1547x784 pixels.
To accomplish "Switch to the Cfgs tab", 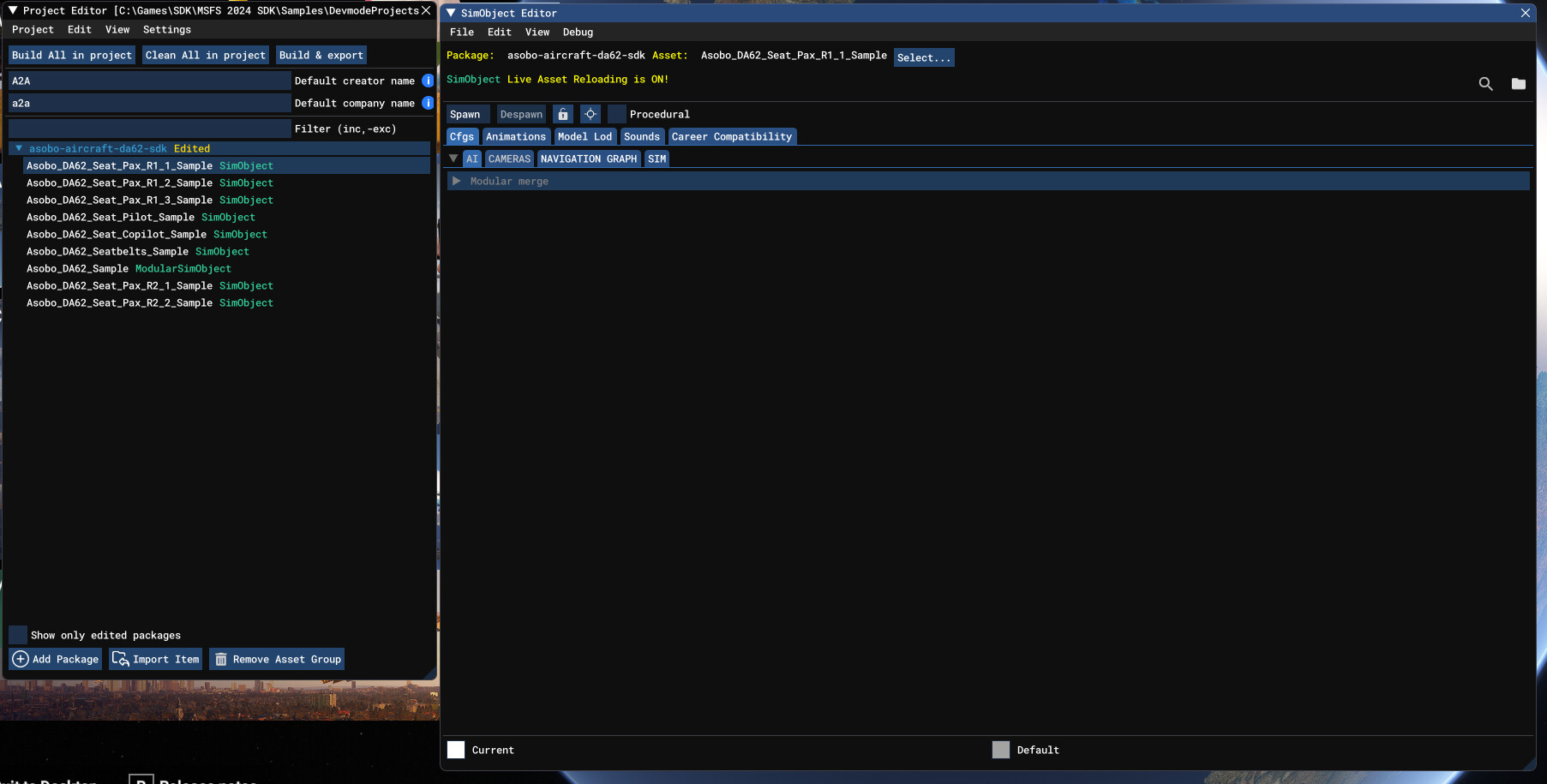I will tap(462, 136).
